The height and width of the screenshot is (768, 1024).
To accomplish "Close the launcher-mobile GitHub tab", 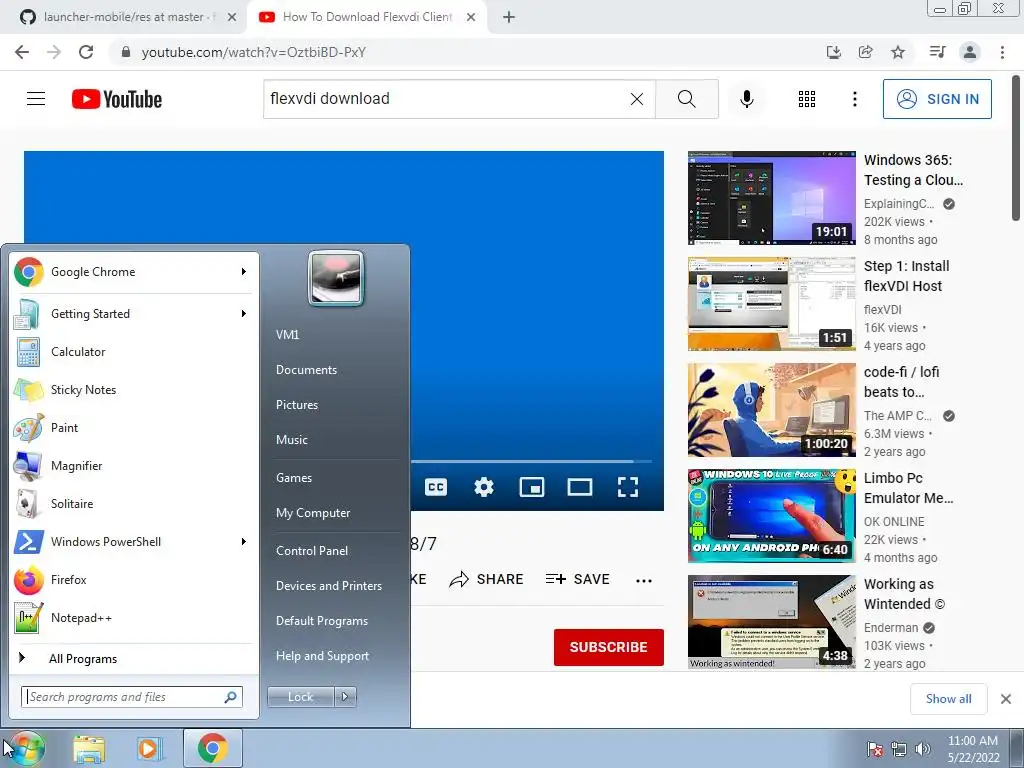I will click(x=231, y=17).
